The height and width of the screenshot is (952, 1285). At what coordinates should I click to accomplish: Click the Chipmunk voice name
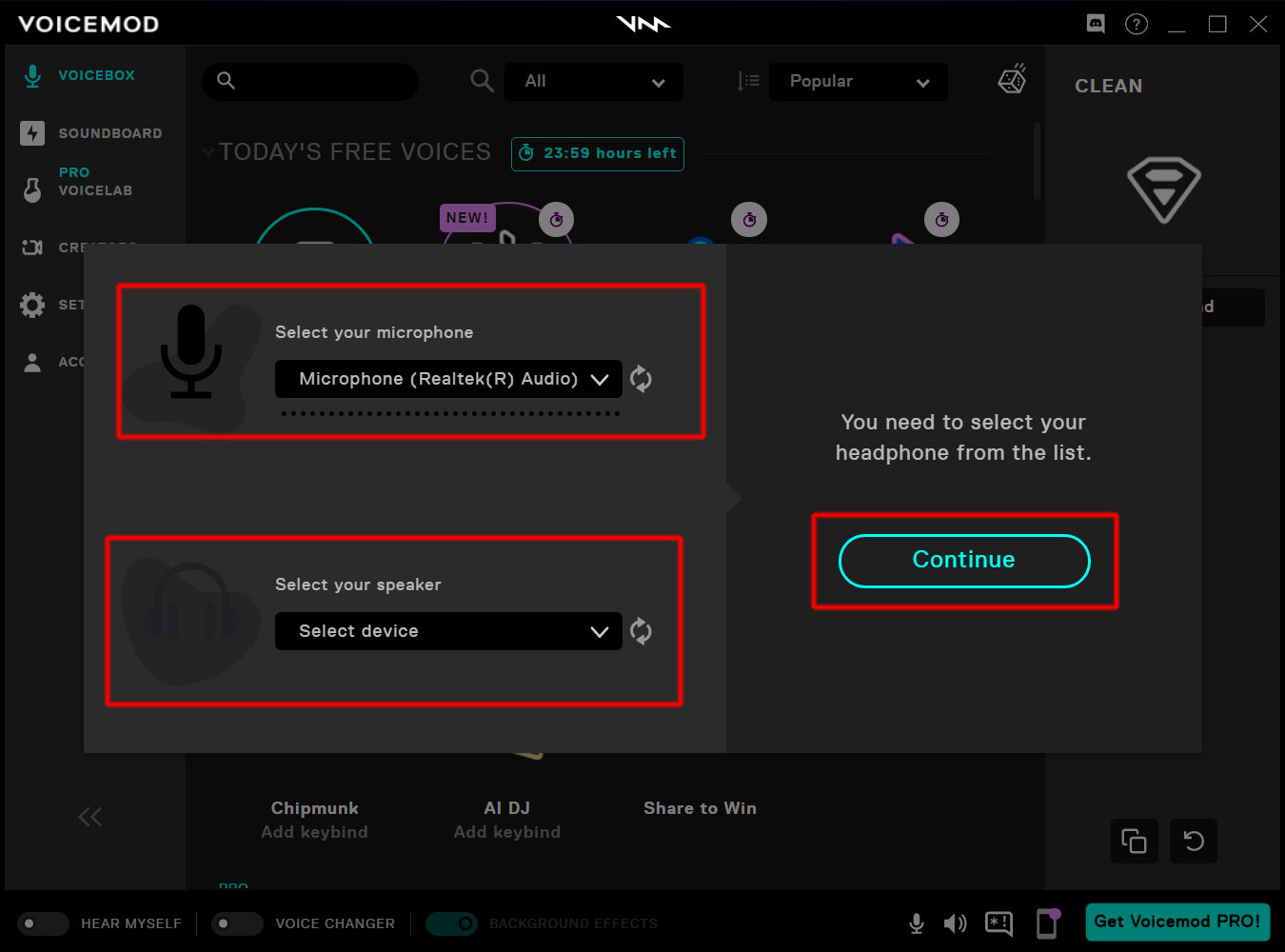[x=315, y=808]
